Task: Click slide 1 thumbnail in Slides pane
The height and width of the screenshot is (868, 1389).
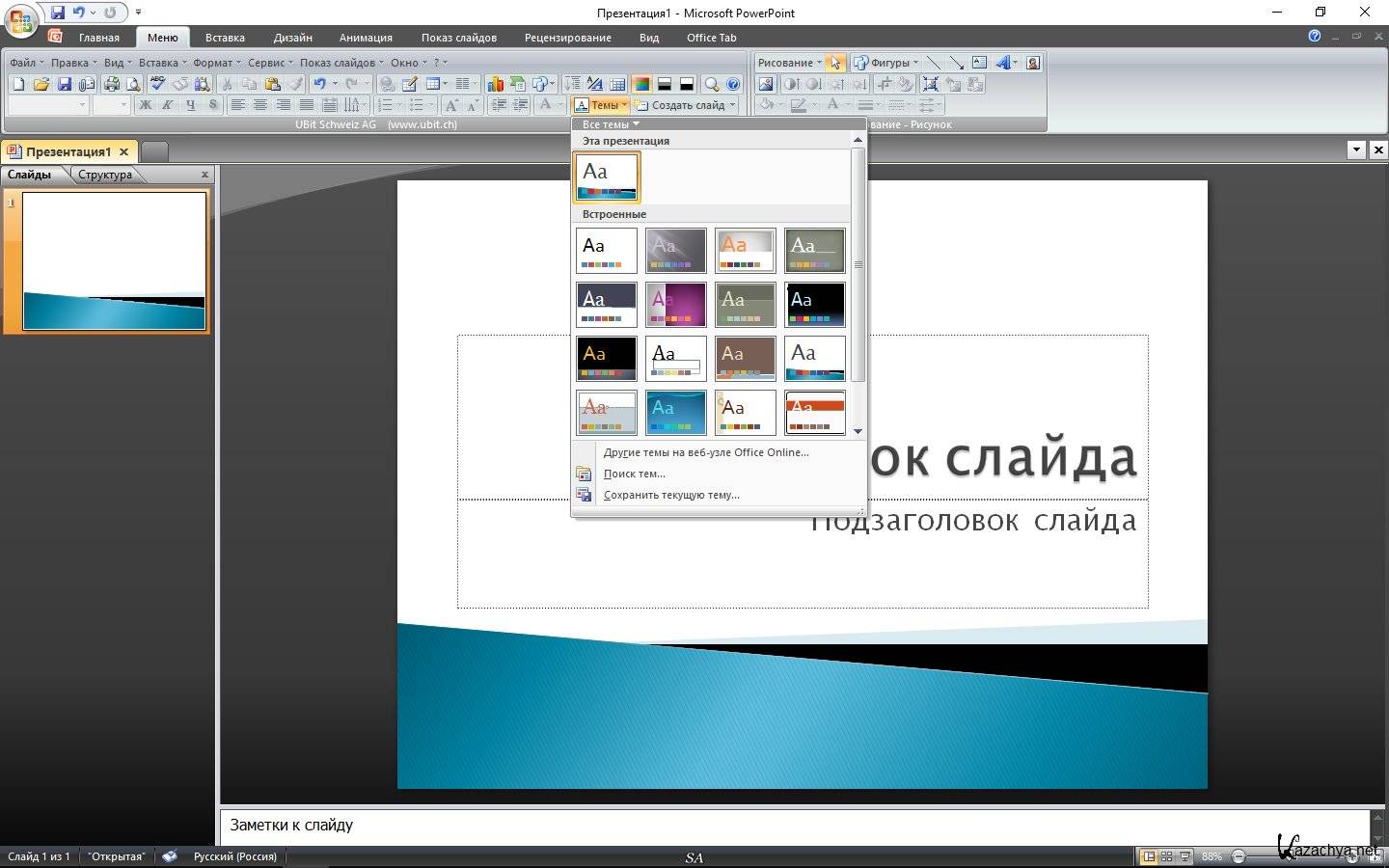Action: 114,260
